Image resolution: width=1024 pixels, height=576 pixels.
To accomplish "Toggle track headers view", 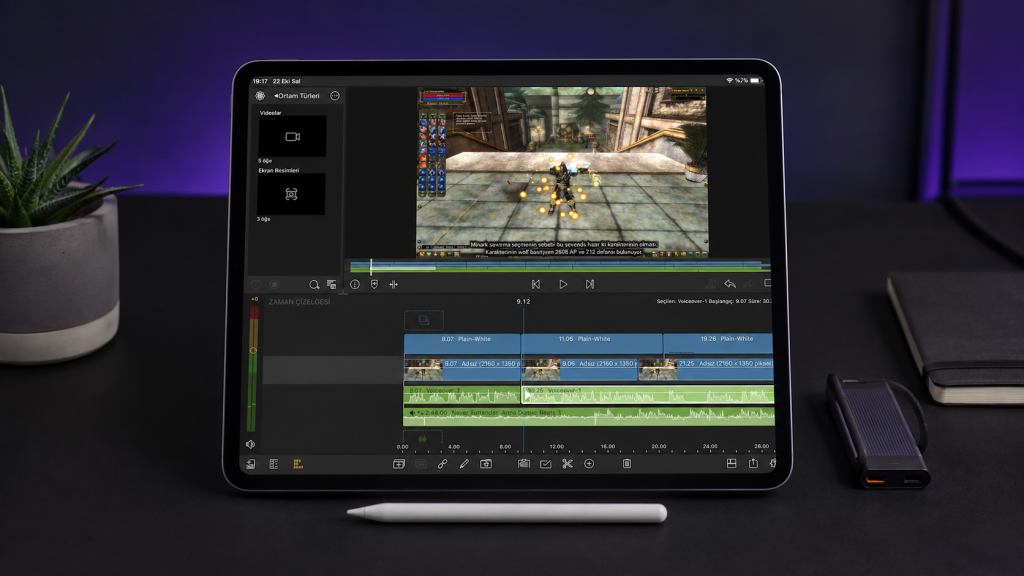I will 274,464.
